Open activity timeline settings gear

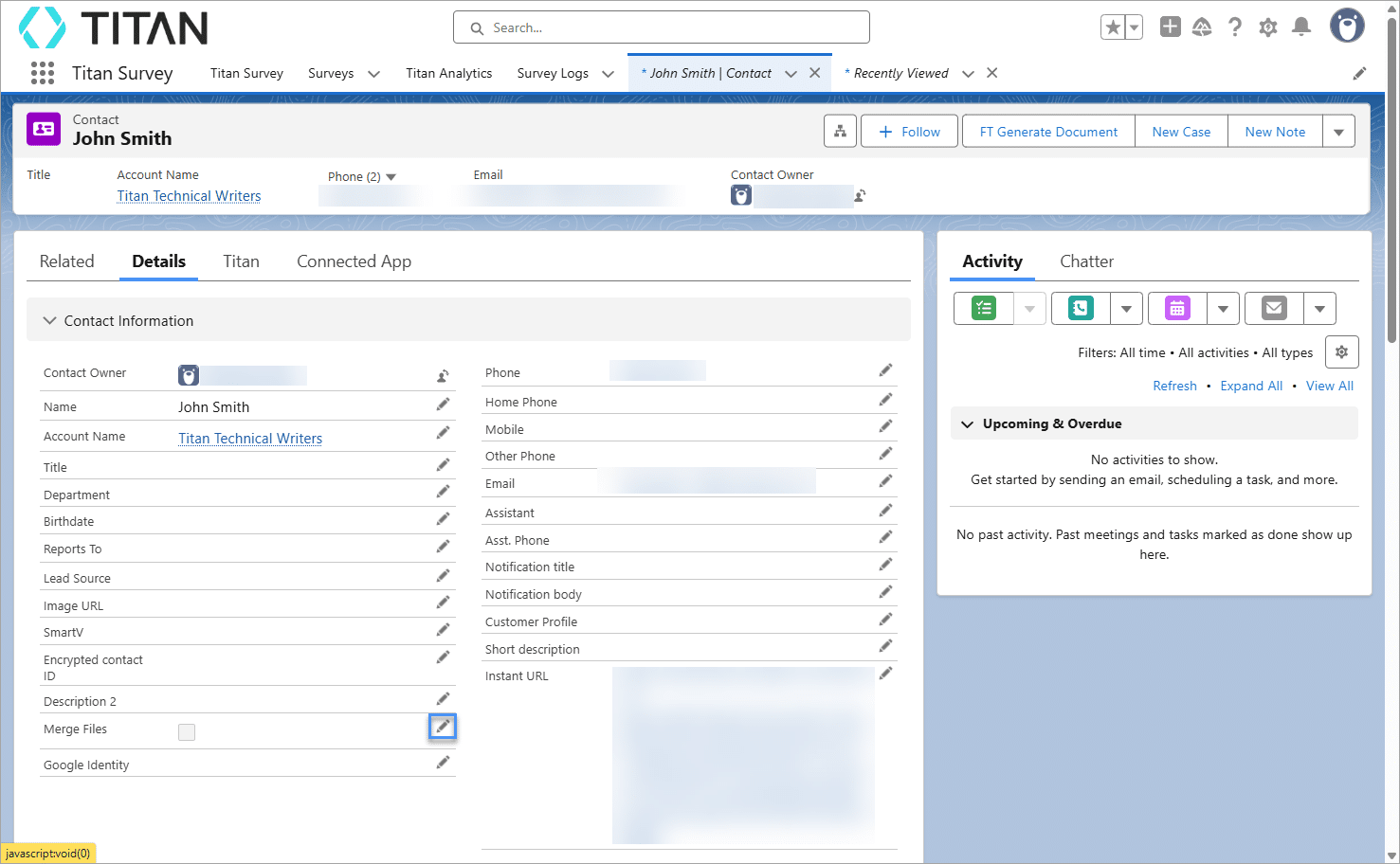[x=1341, y=352]
